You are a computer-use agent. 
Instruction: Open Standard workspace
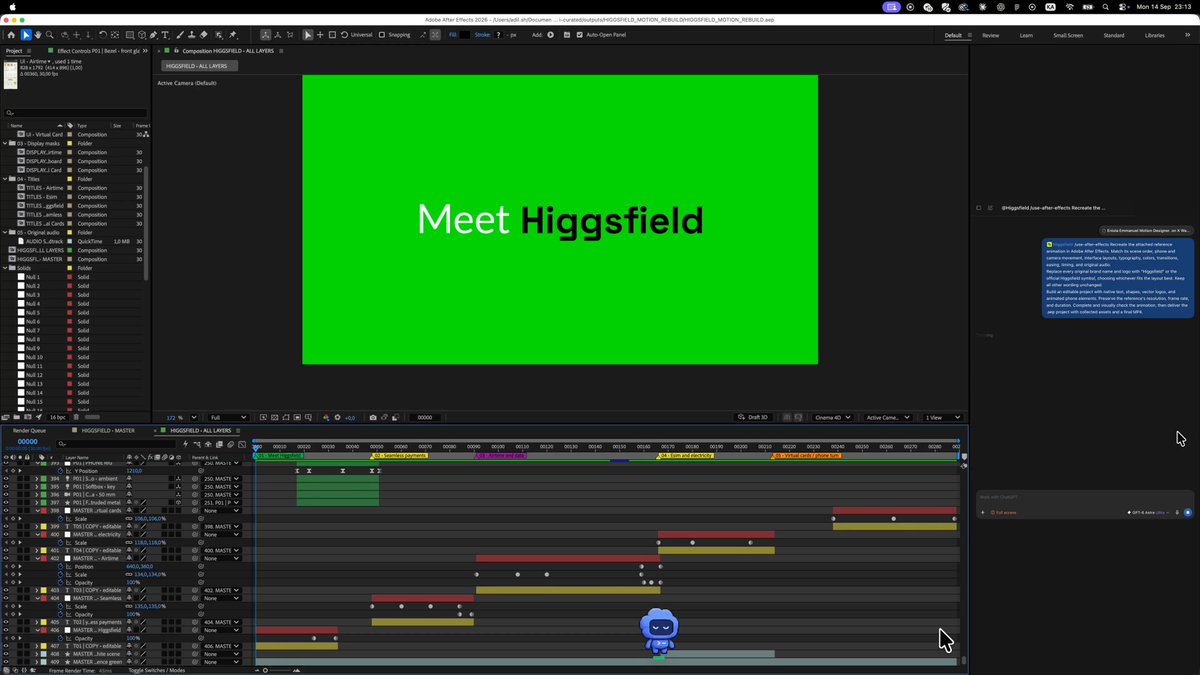coord(1113,35)
